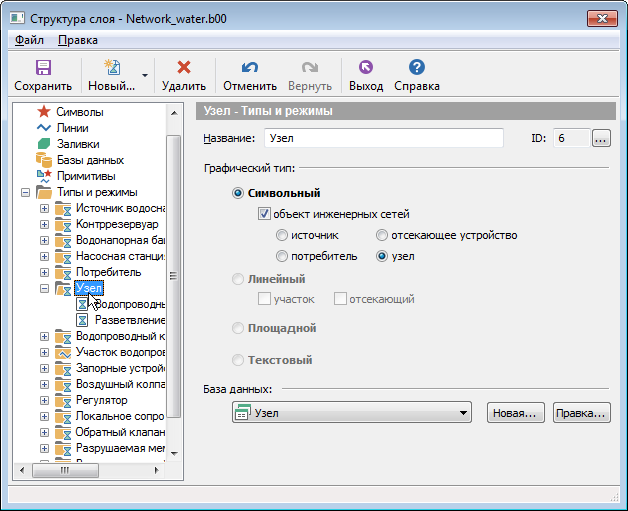Open the Файл menu
This screenshot has height=511, width=628.
pos(29,40)
